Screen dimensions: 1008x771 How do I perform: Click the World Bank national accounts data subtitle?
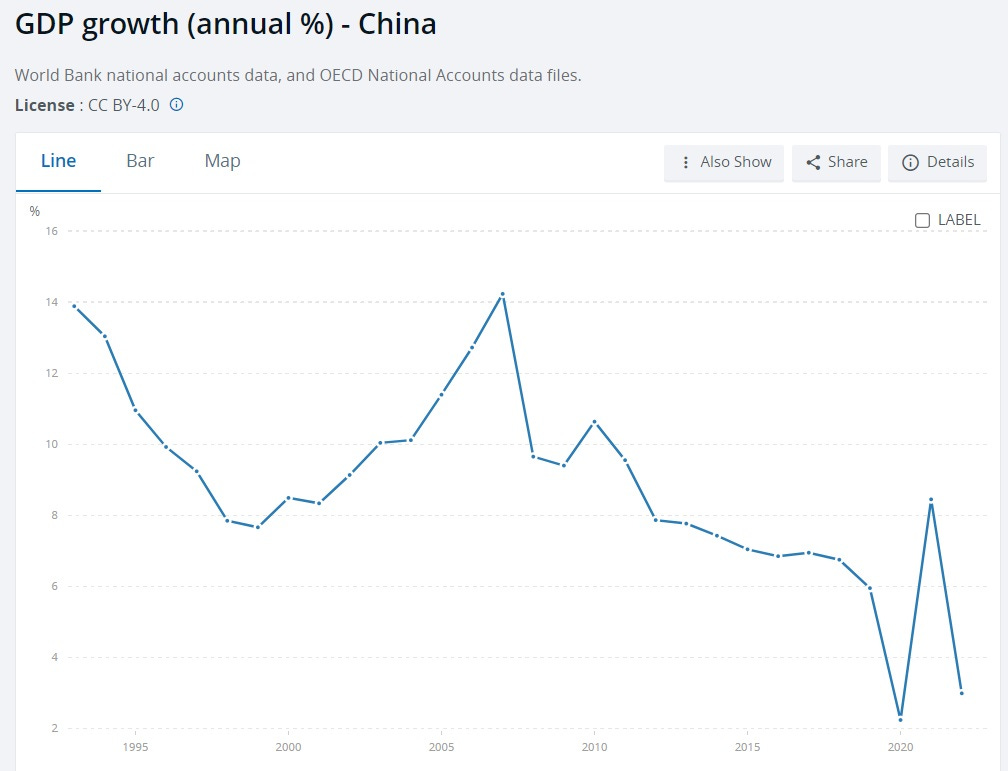pyautogui.click(x=298, y=75)
